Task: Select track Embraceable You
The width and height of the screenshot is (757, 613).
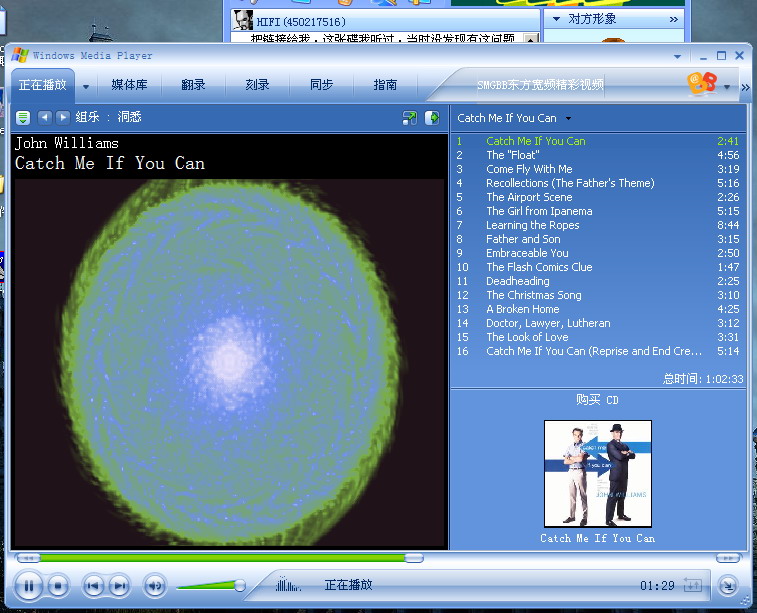Action: (x=598, y=253)
